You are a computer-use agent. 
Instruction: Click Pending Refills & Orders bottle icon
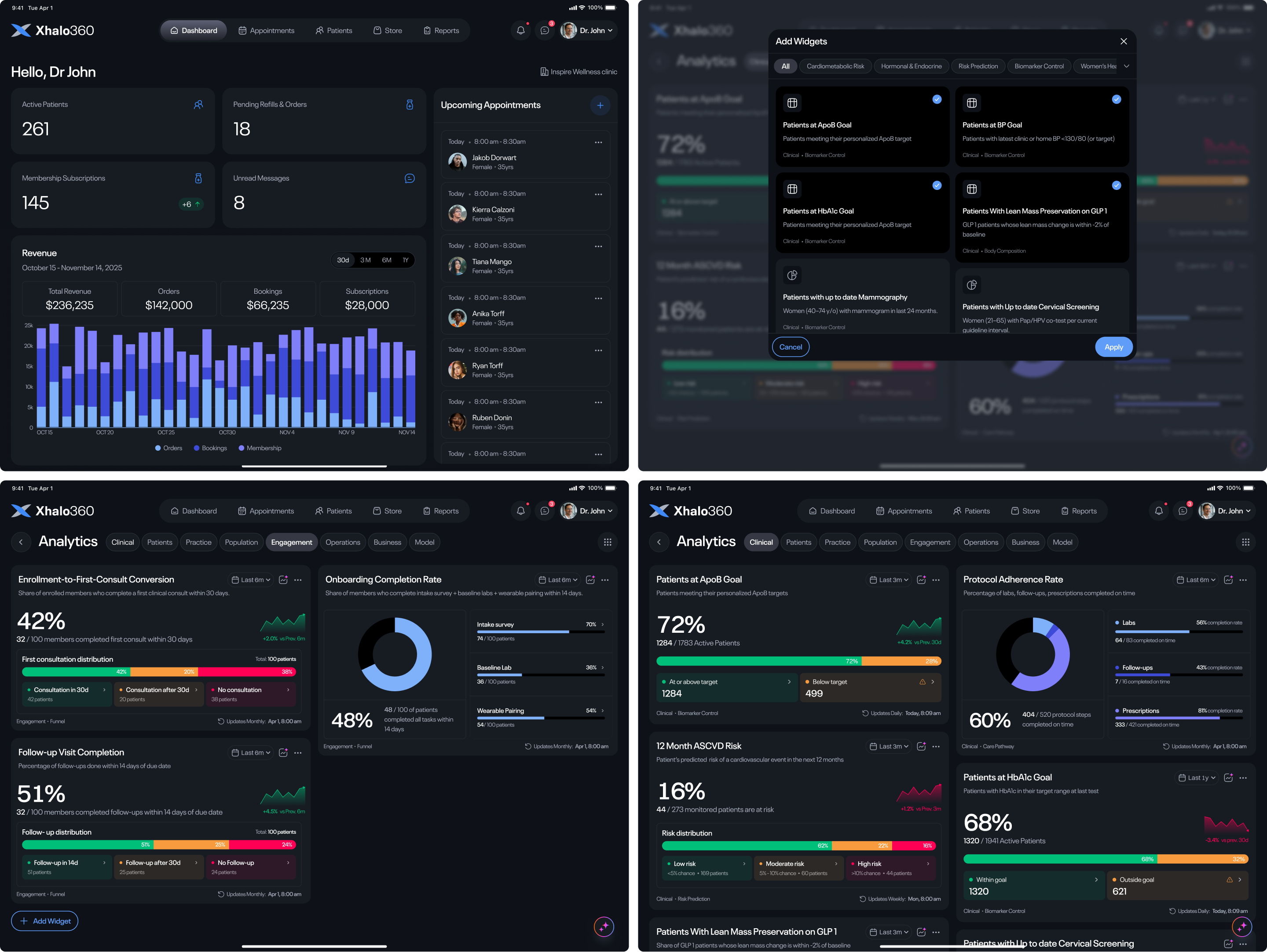click(410, 105)
